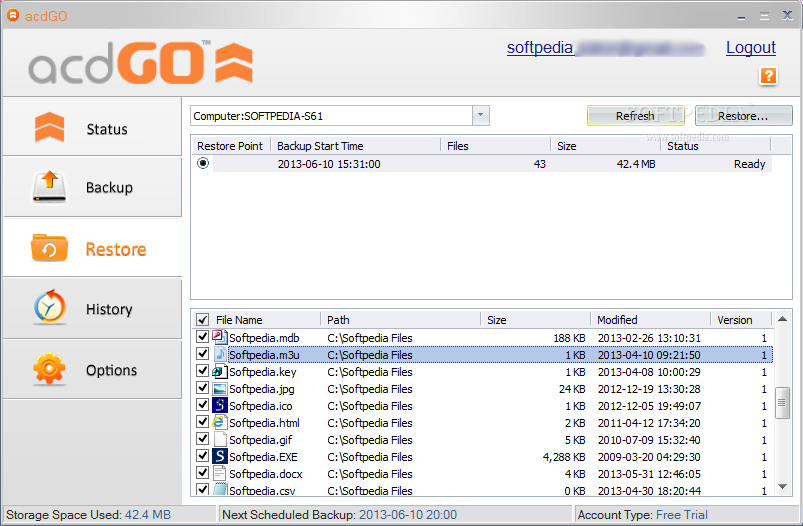This screenshot has height=526, width=803.
Task: Click the Softpedia.html browser file icon
Action: pos(220,422)
